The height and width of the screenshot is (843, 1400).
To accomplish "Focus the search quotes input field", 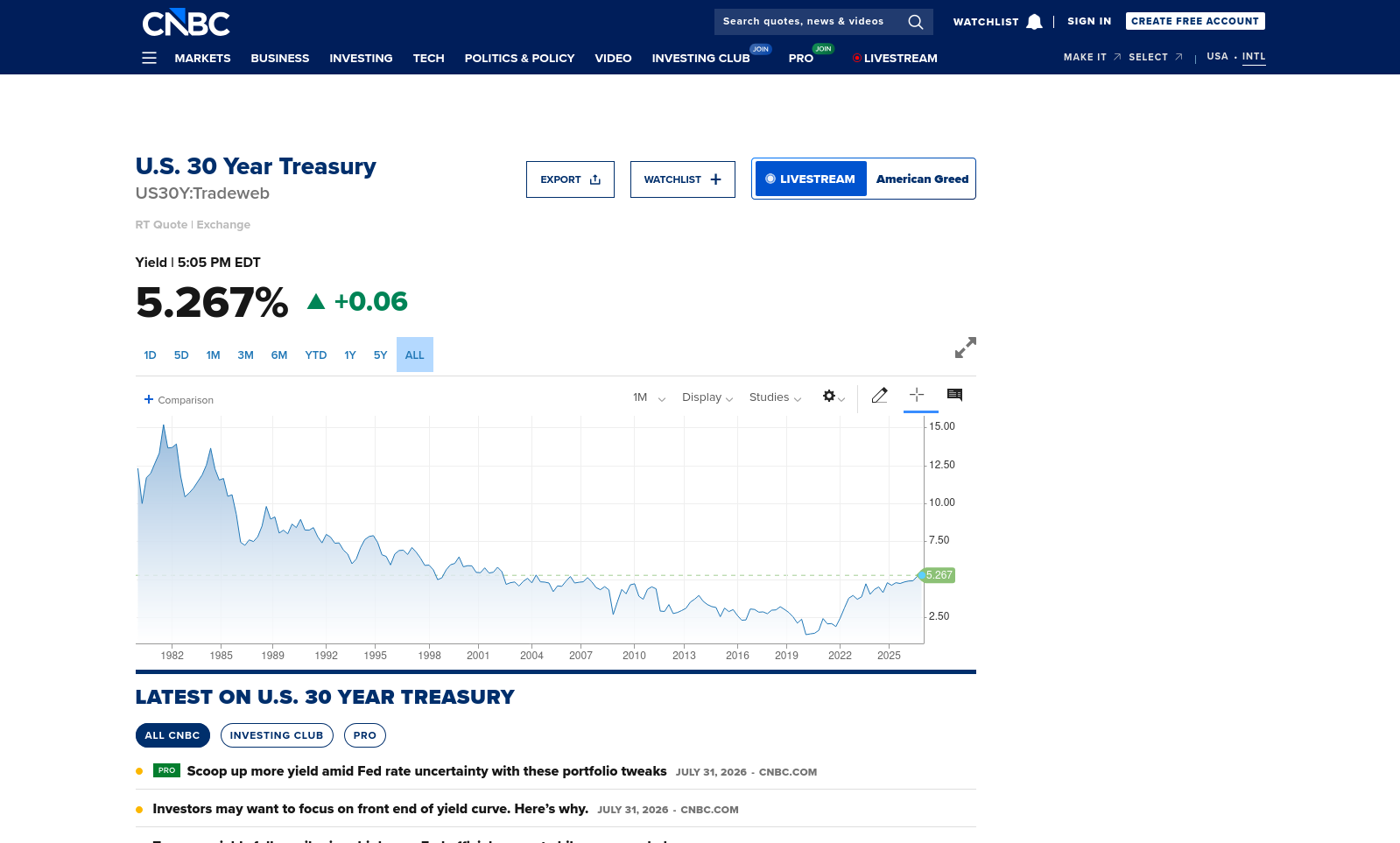I will pos(811,22).
